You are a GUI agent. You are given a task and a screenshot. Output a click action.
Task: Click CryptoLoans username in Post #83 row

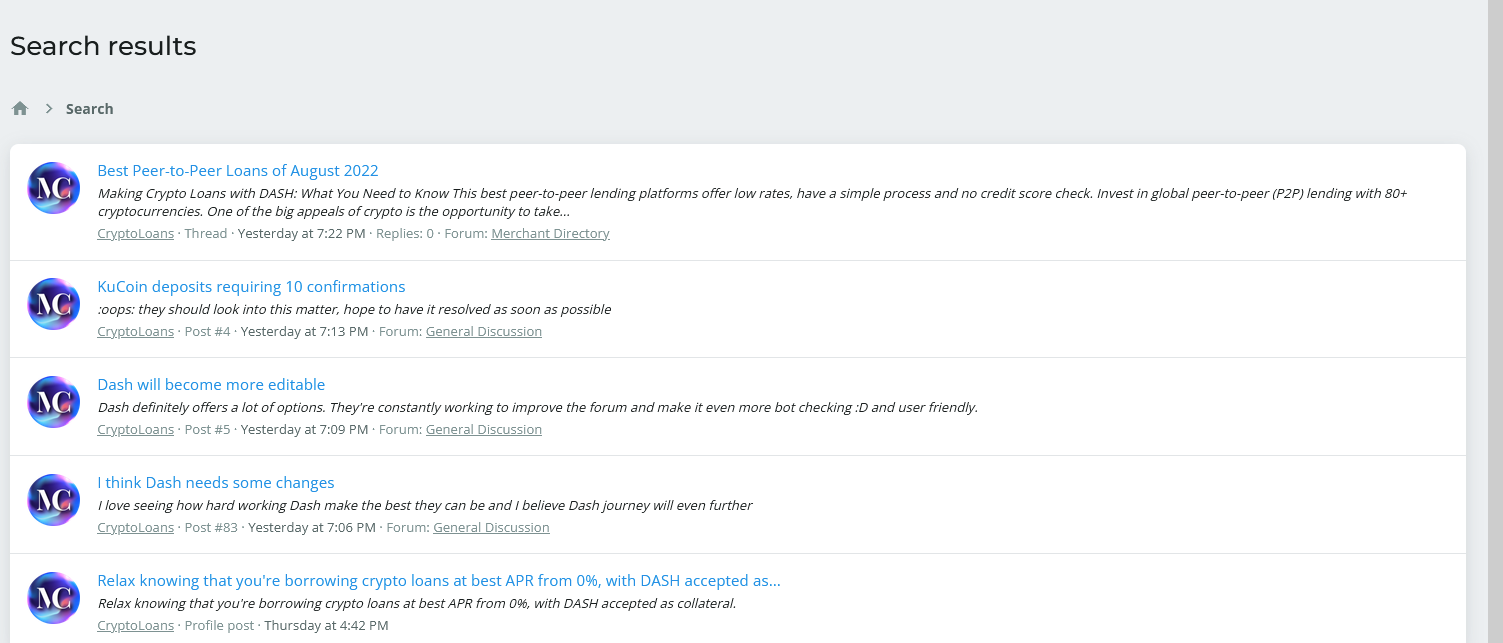pyautogui.click(x=136, y=527)
